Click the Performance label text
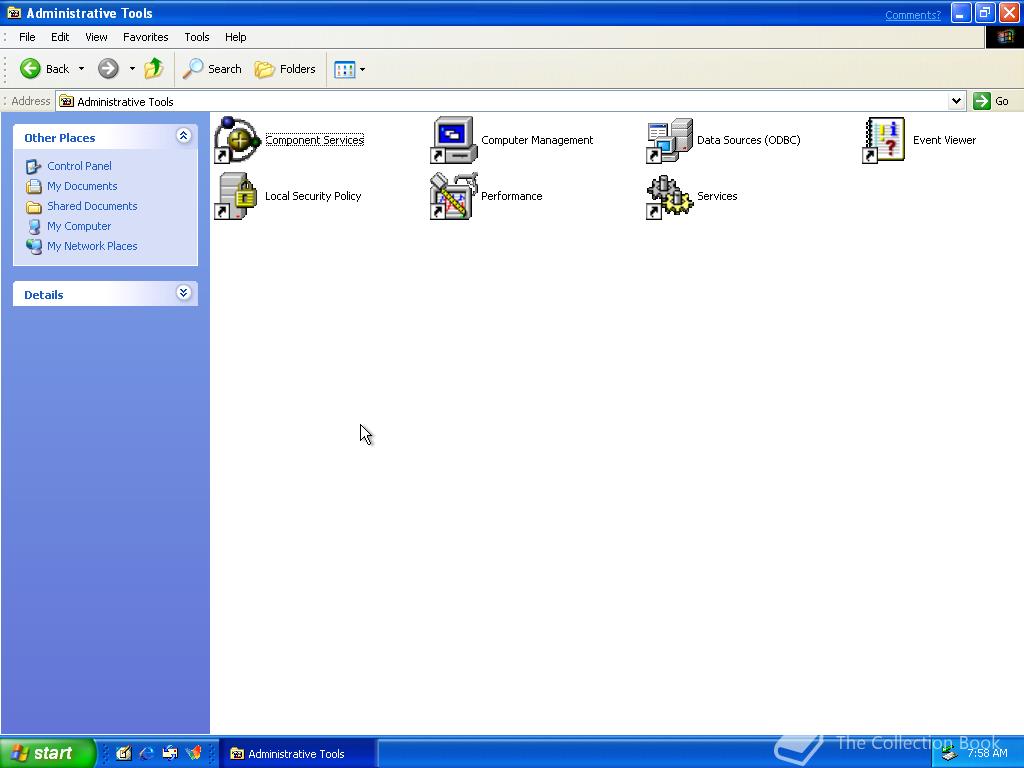Image resolution: width=1024 pixels, height=768 pixels. pyautogui.click(x=511, y=196)
